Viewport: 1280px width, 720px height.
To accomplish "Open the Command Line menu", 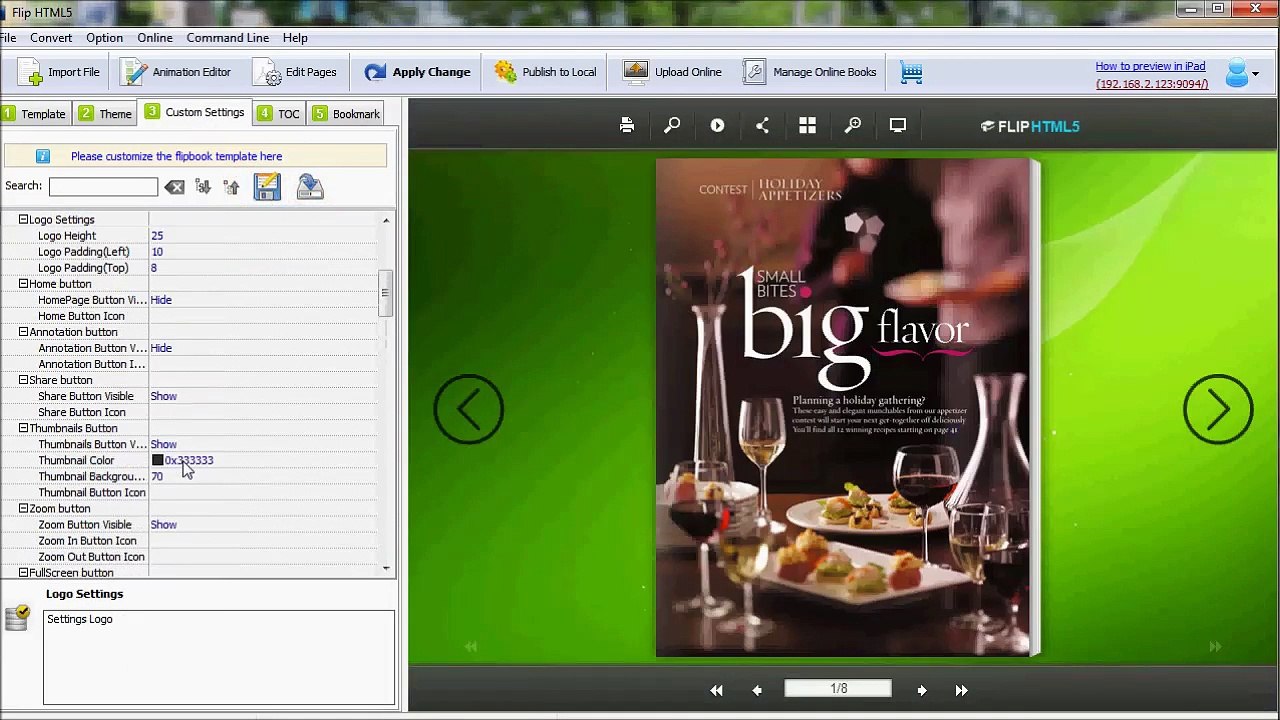I will (x=228, y=38).
